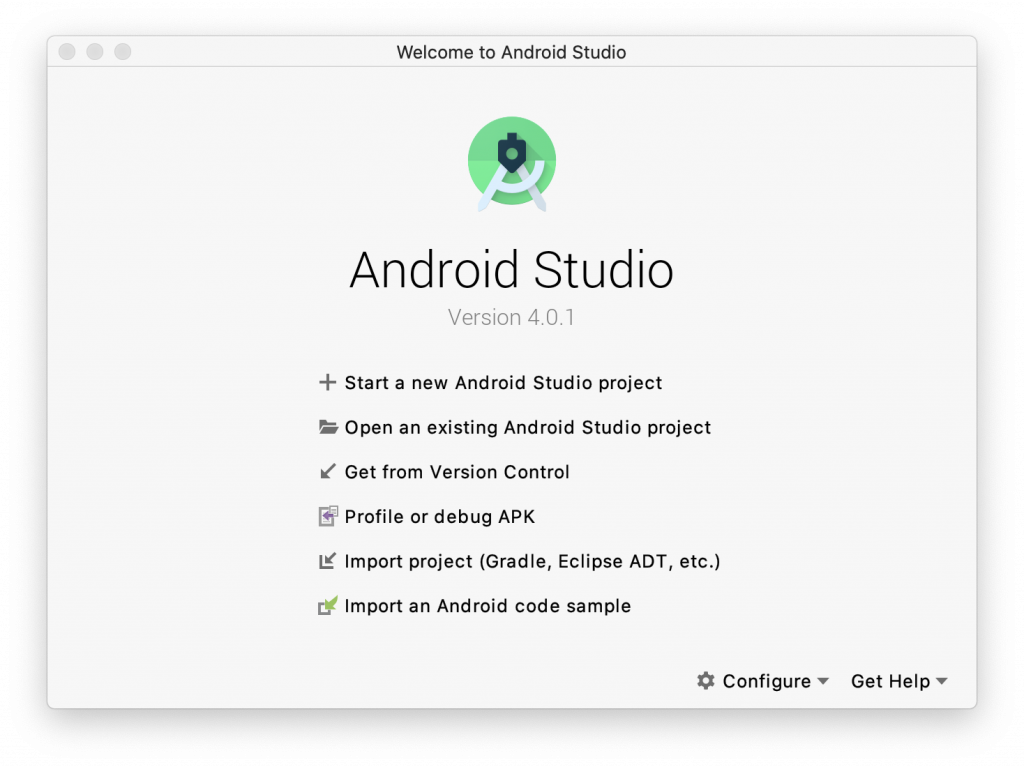Viewport: 1024px width, 767px height.
Task: Click the Android Studio logo
Action: (x=511, y=164)
